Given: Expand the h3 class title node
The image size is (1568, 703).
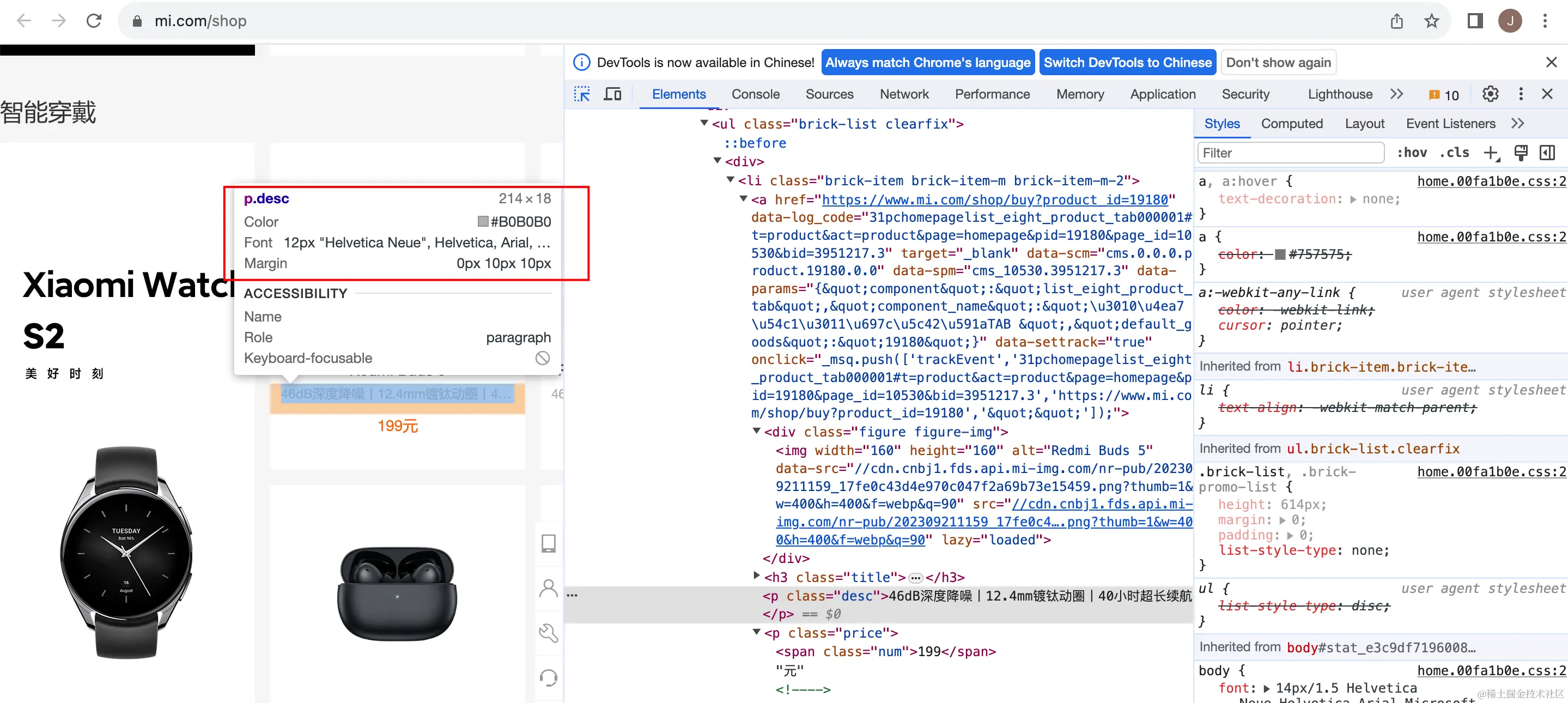Looking at the screenshot, I should 757,575.
